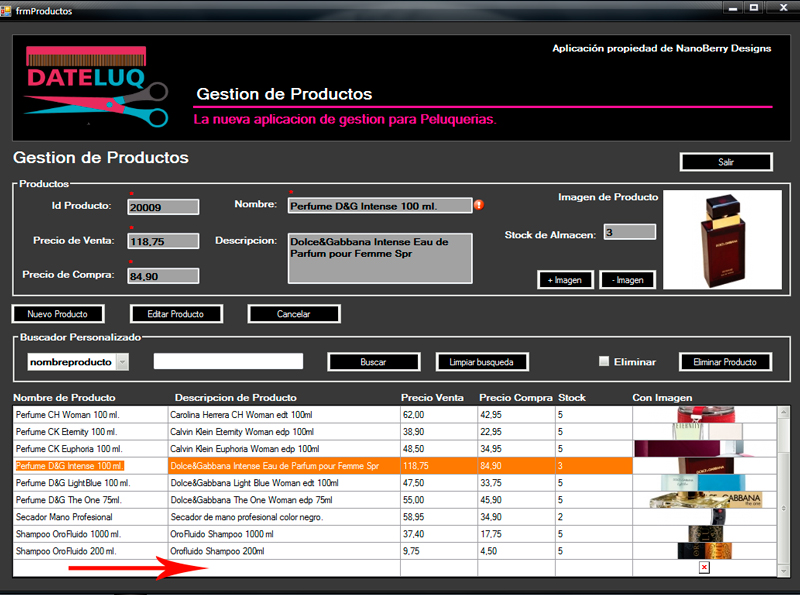Image resolution: width=800 pixels, height=595 pixels.
Task: Click the Buscar button
Action: click(373, 362)
